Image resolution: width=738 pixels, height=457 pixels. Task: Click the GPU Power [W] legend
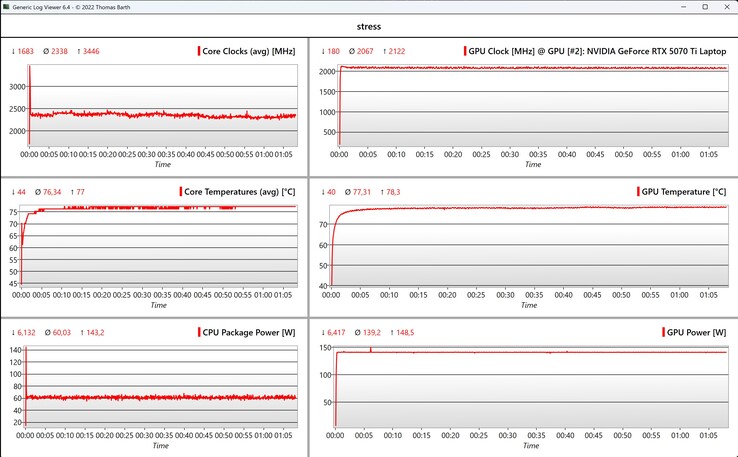[x=697, y=332]
